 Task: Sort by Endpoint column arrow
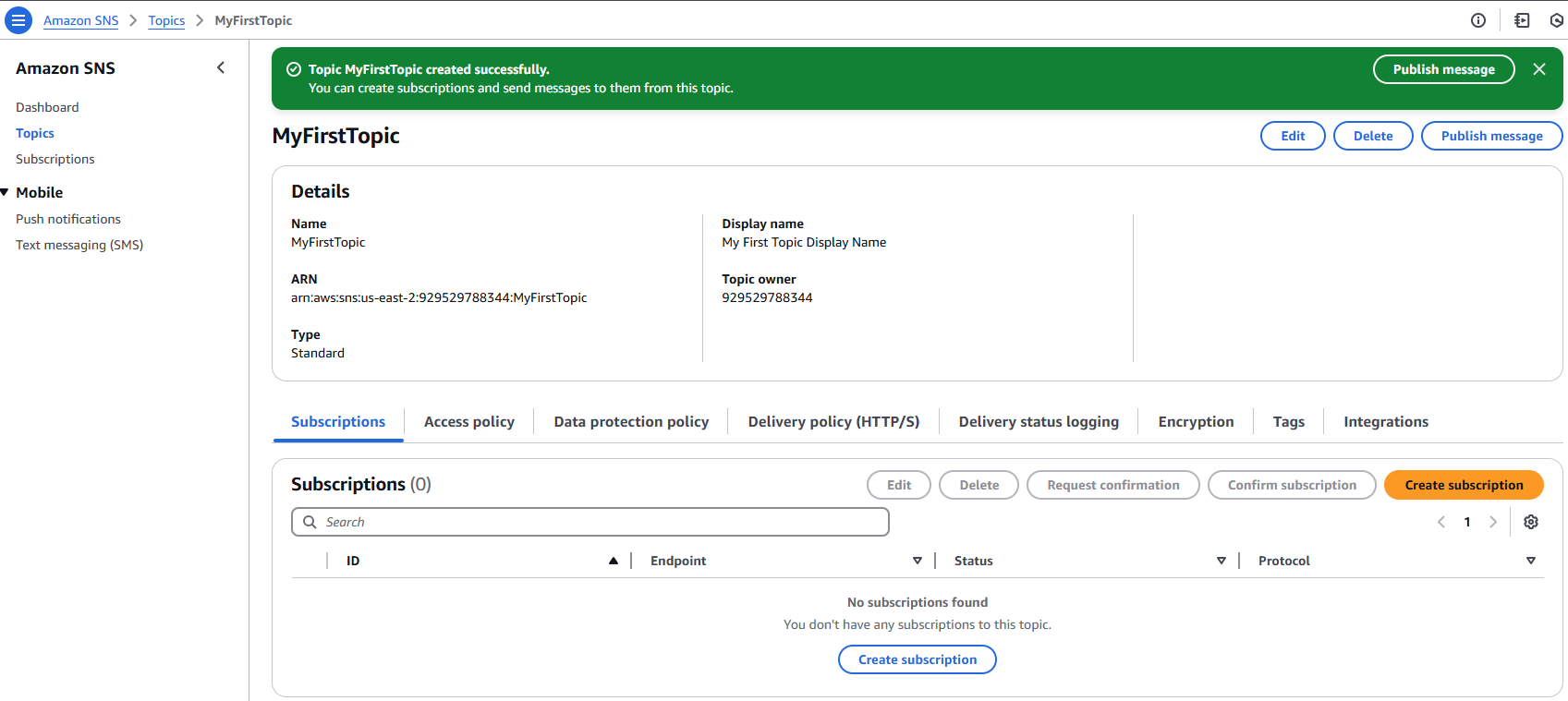[918, 561]
